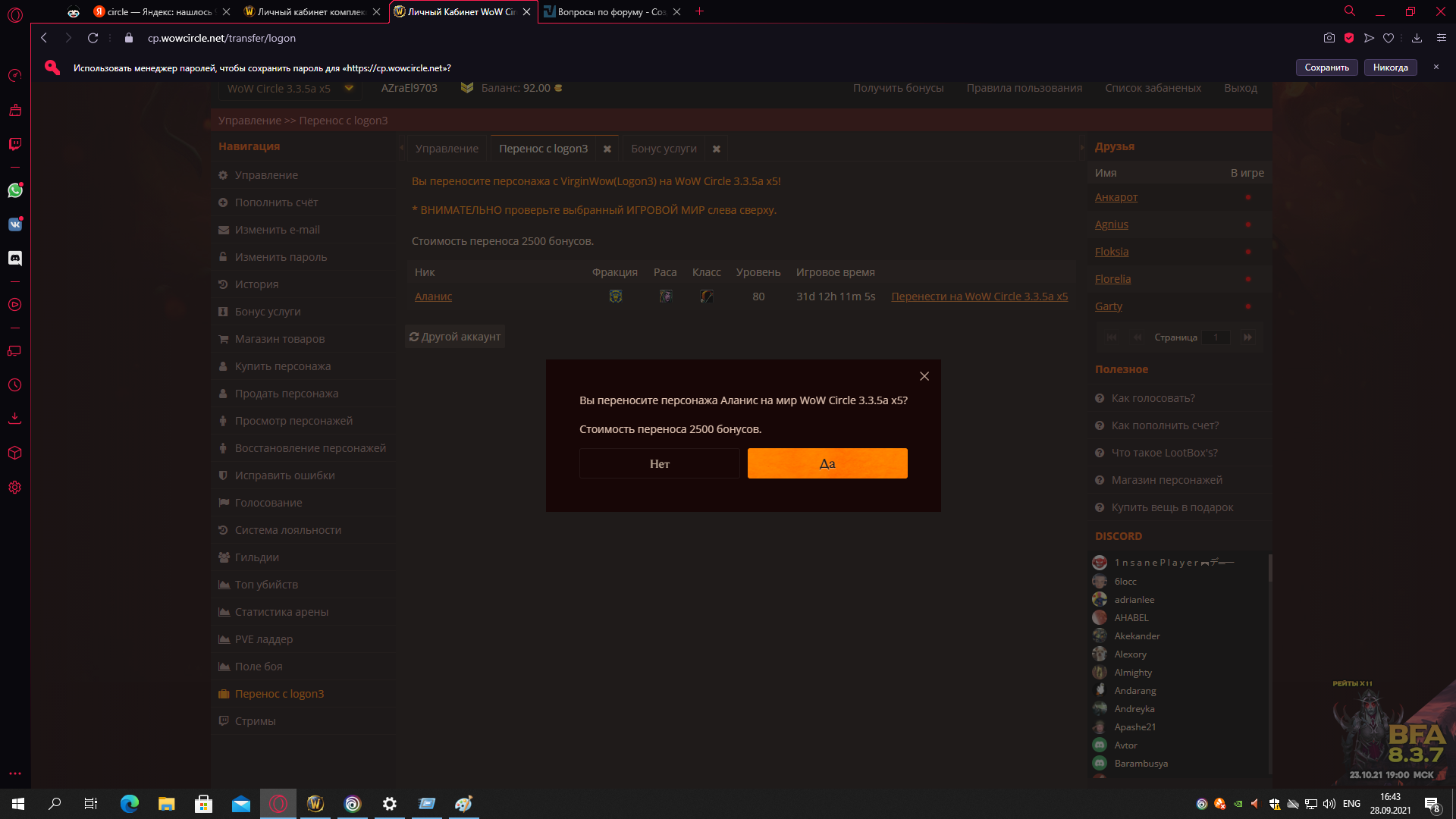Close the transfer confirmation dialog
The width and height of the screenshot is (1456, 819).
tap(924, 376)
